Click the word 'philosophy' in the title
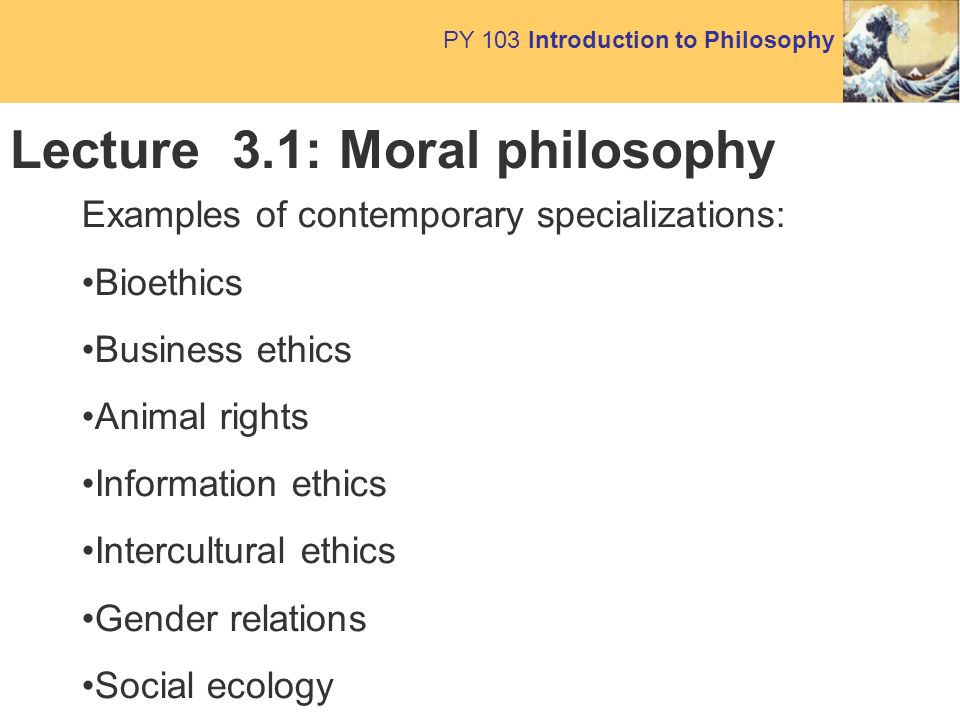The height and width of the screenshot is (720, 960). [x=636, y=154]
